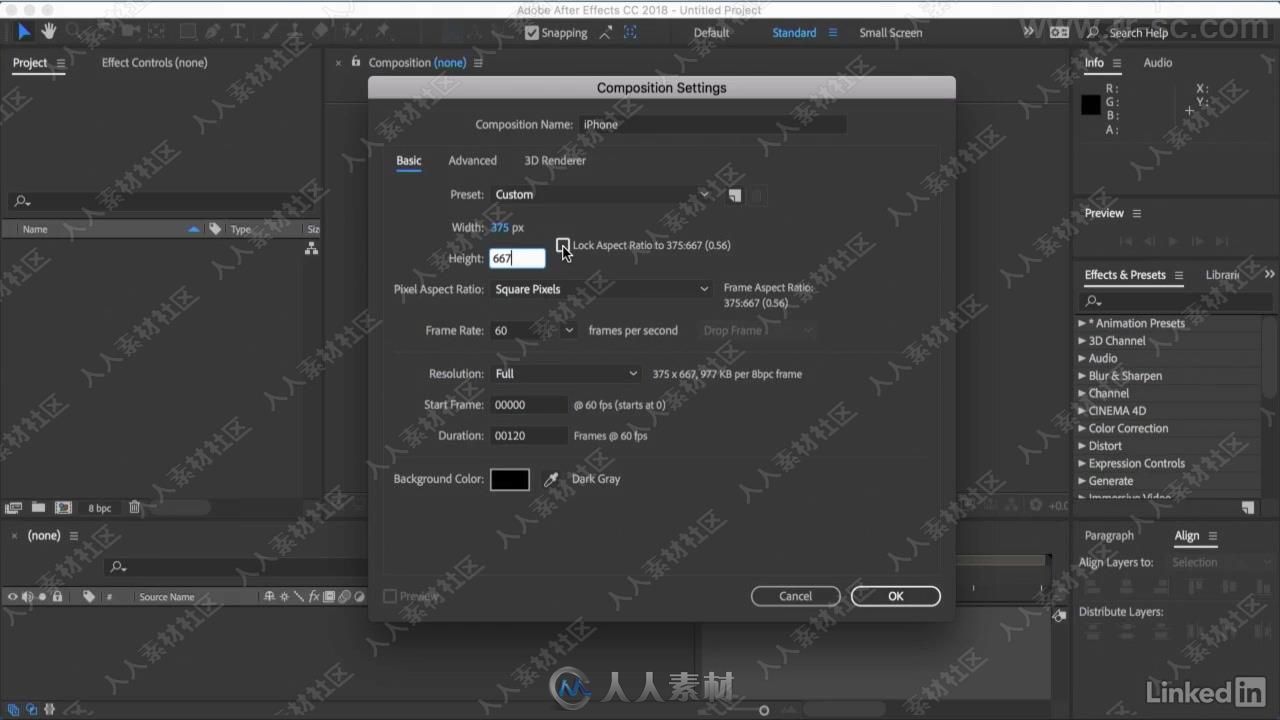Image resolution: width=1280 pixels, height=720 pixels.
Task: Expand the 3D Channel effects category
Action: click(1082, 341)
